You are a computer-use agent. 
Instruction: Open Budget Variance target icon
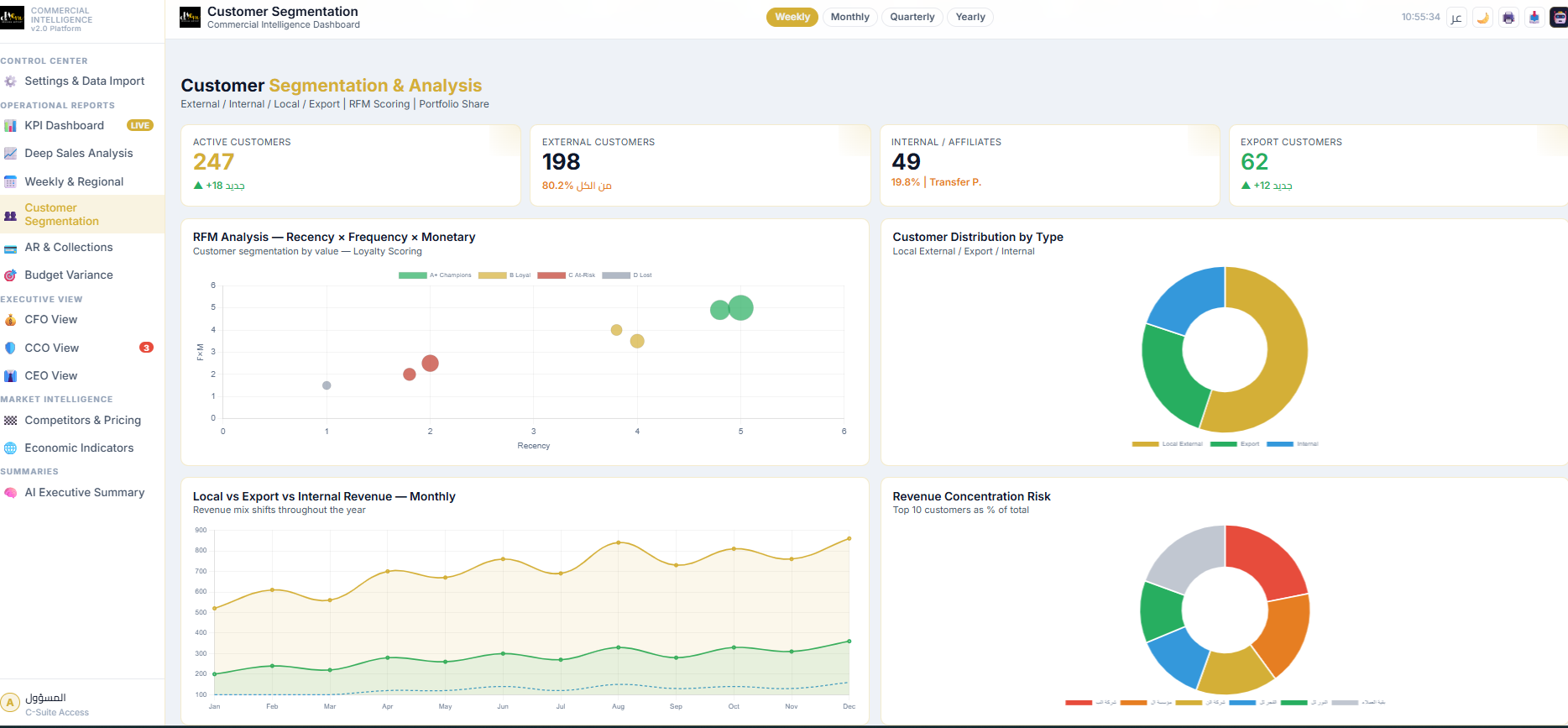10,275
